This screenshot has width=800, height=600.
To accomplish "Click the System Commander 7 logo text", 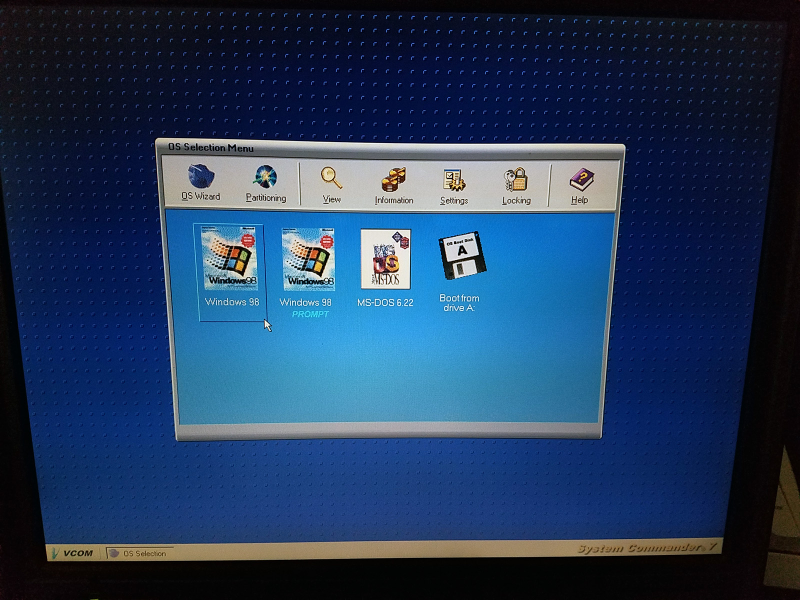I will (648, 548).
